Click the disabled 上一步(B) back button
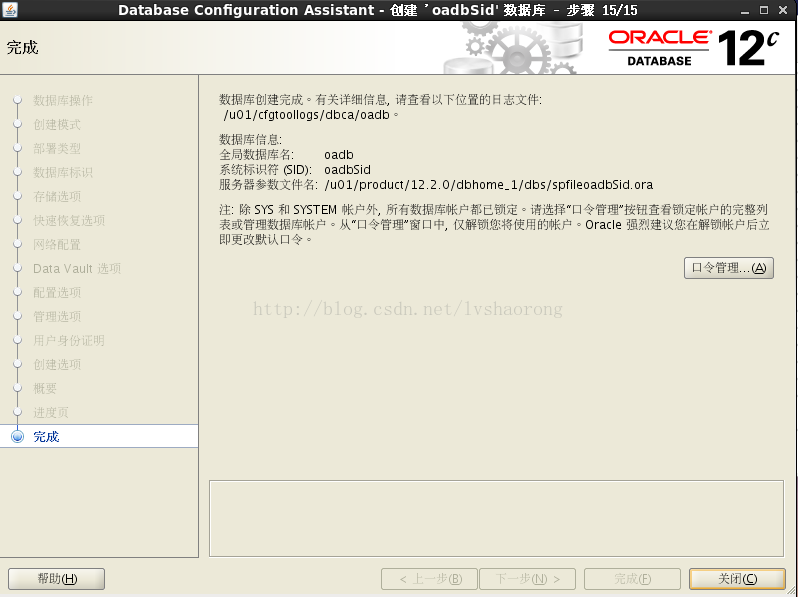This screenshot has width=798, height=597. pyautogui.click(x=429, y=579)
